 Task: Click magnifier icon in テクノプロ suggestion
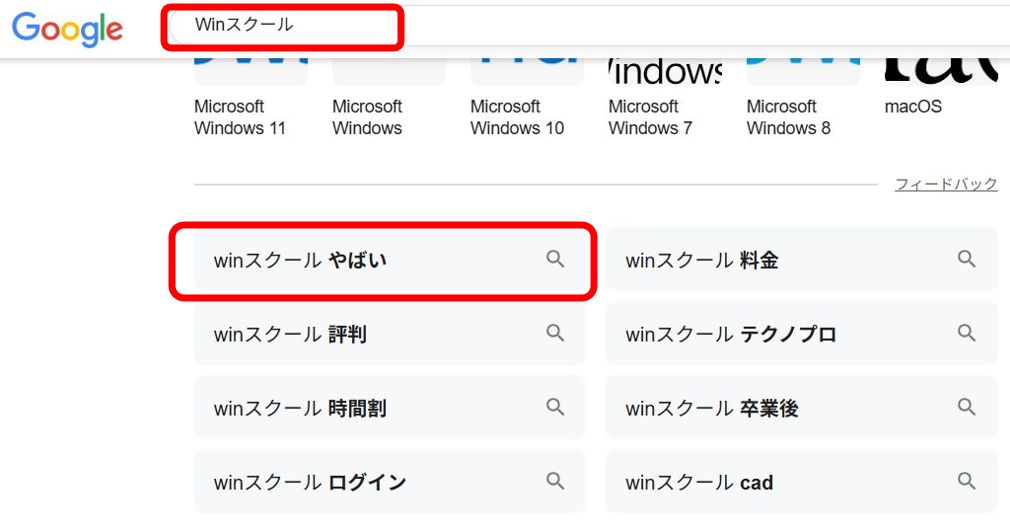point(966,333)
